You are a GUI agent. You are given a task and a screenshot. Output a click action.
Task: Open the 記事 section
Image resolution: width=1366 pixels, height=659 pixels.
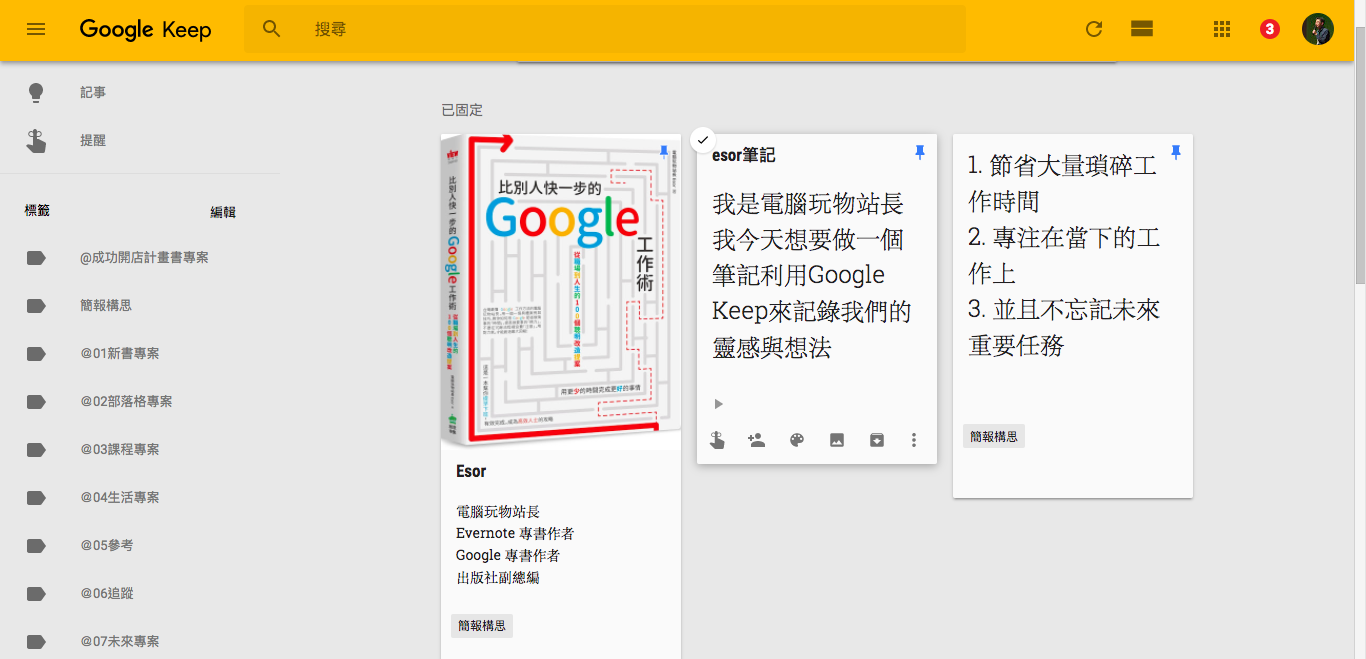click(93, 93)
